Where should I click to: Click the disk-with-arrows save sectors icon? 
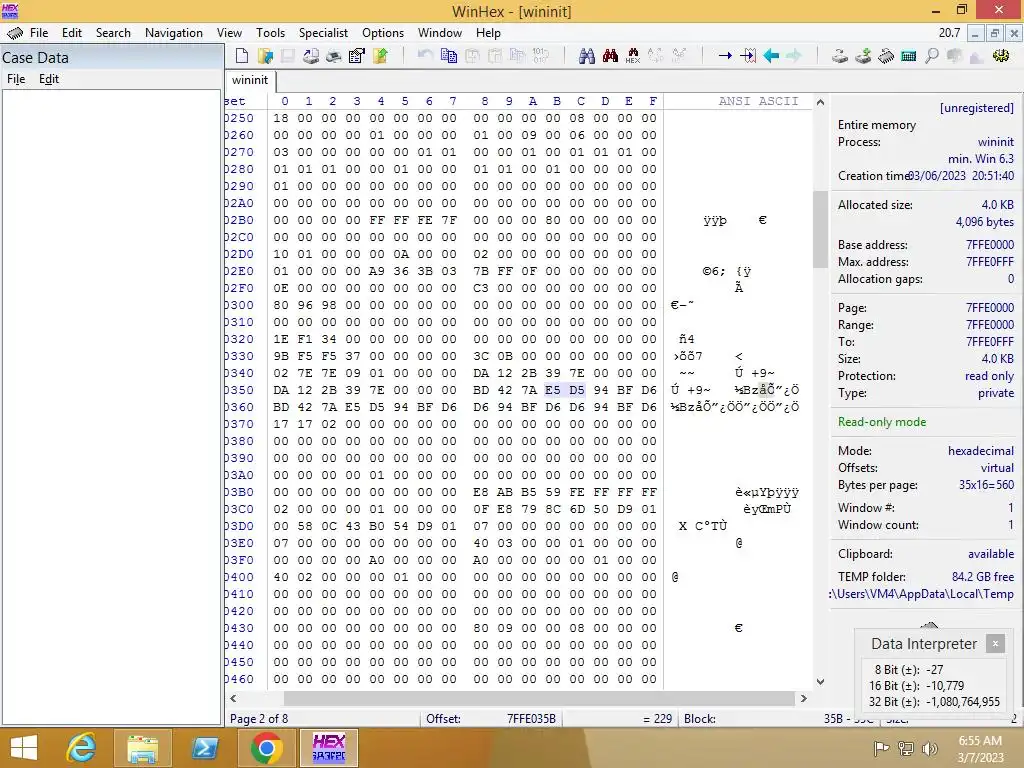pos(311,56)
